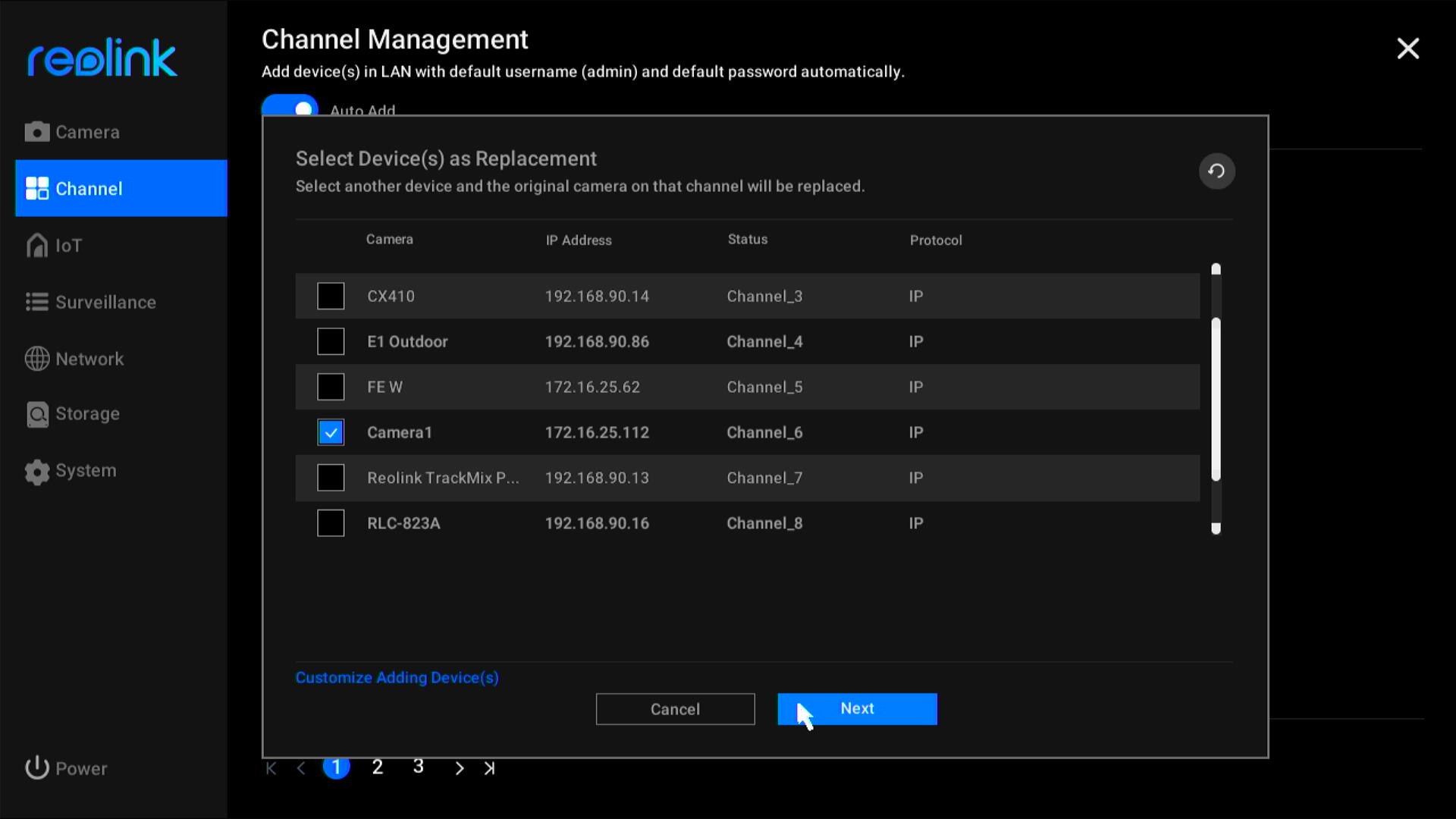Click the Network globe icon
Screen dimensions: 1456x819
36,359
